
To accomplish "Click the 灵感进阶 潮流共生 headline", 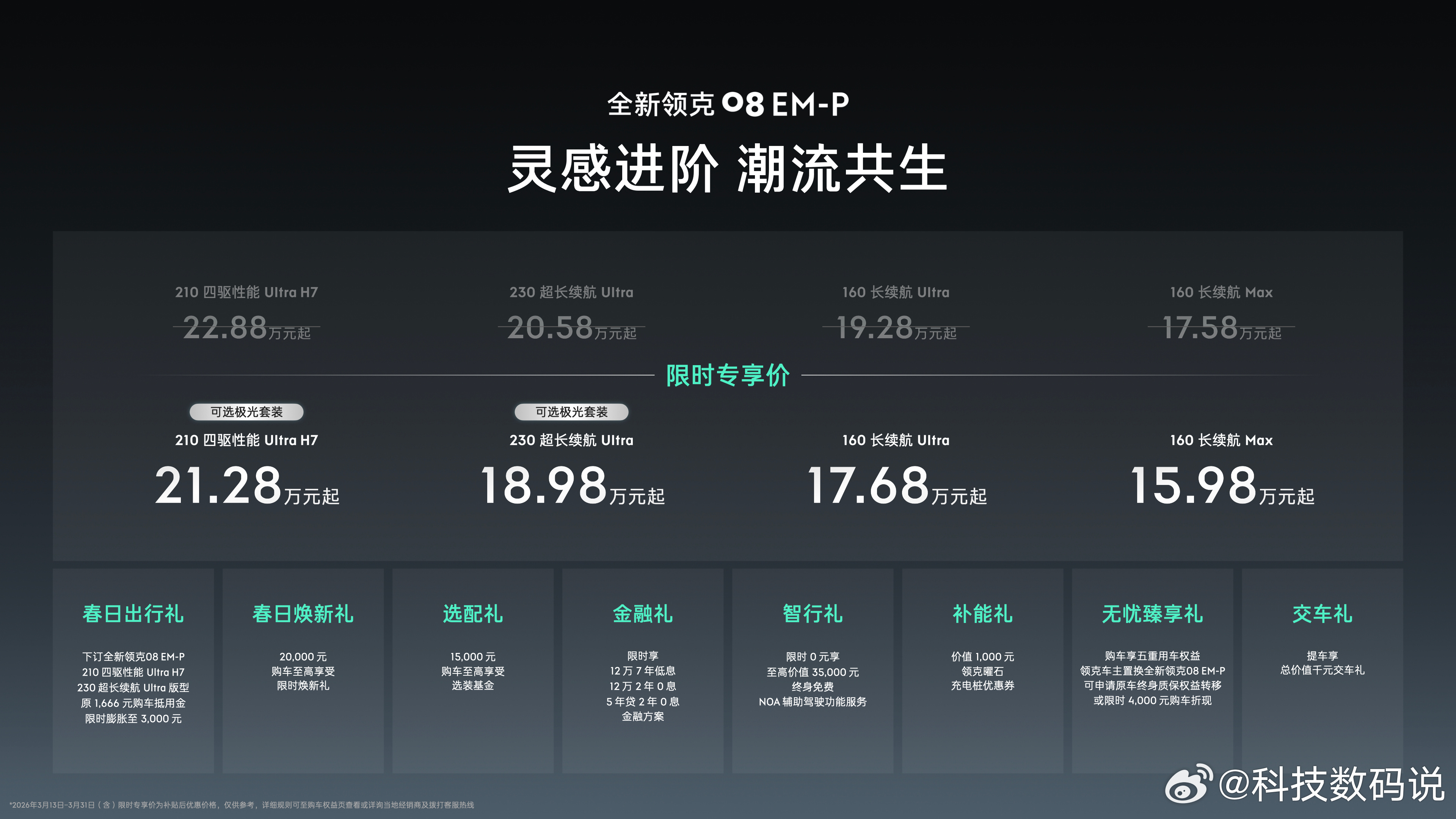I will tap(728, 168).
